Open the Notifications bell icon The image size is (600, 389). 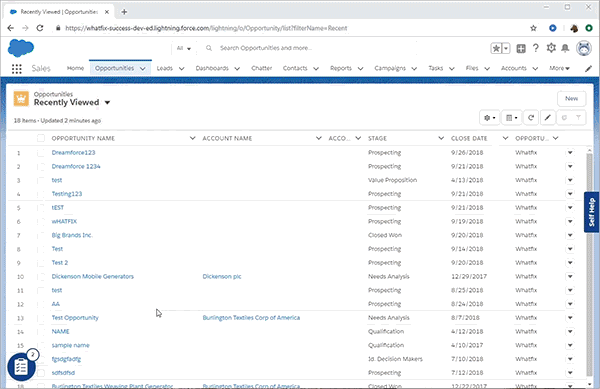(x=565, y=48)
